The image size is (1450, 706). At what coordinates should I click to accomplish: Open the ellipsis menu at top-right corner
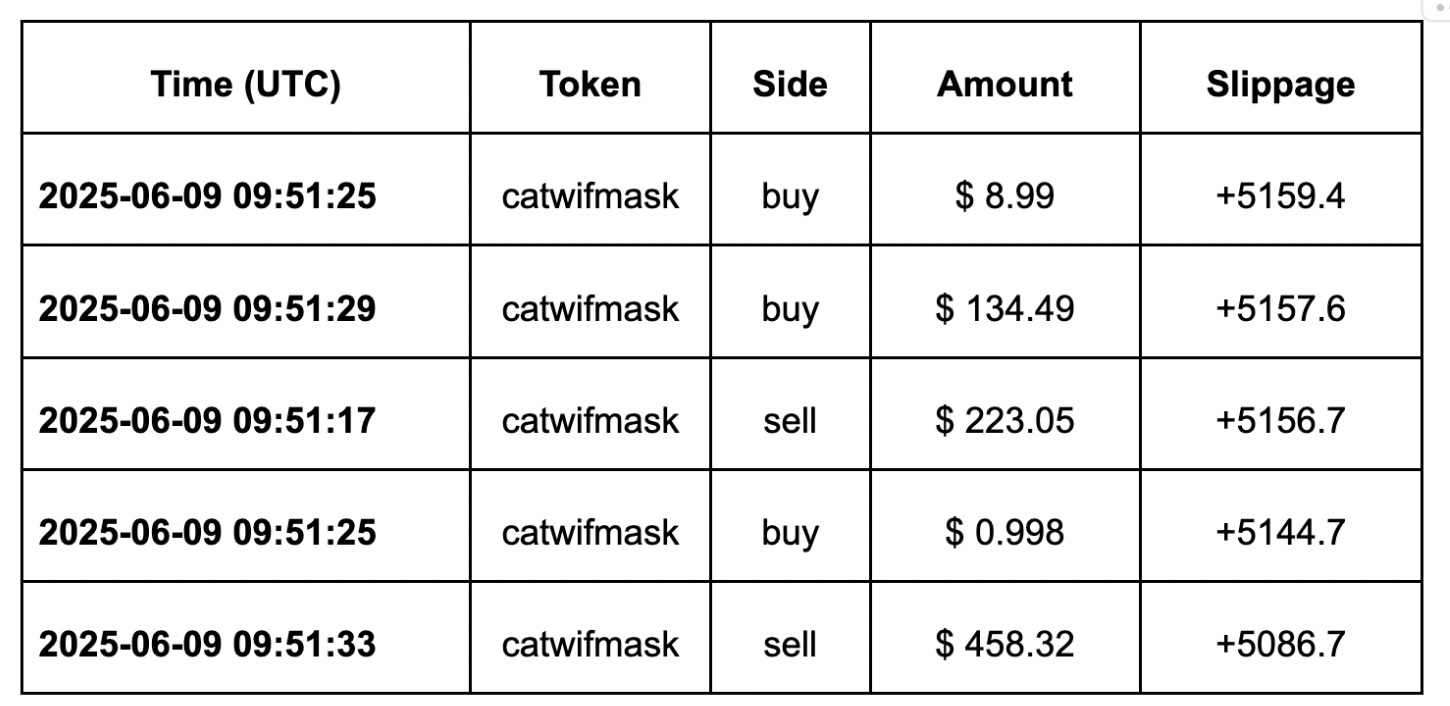[x=1442, y=7]
